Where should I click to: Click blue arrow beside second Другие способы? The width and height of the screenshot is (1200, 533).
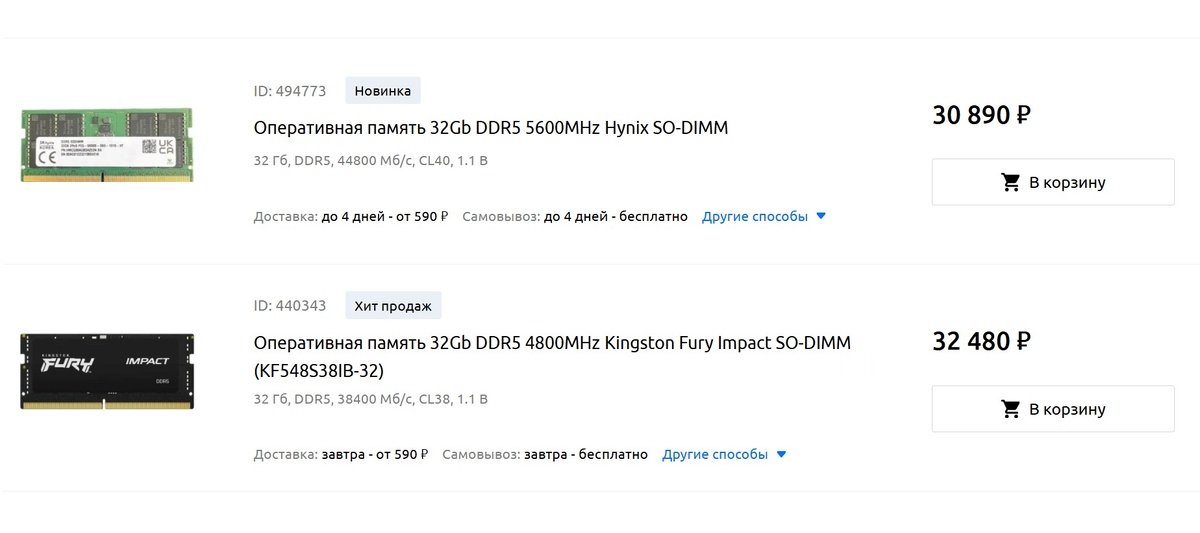(781, 454)
